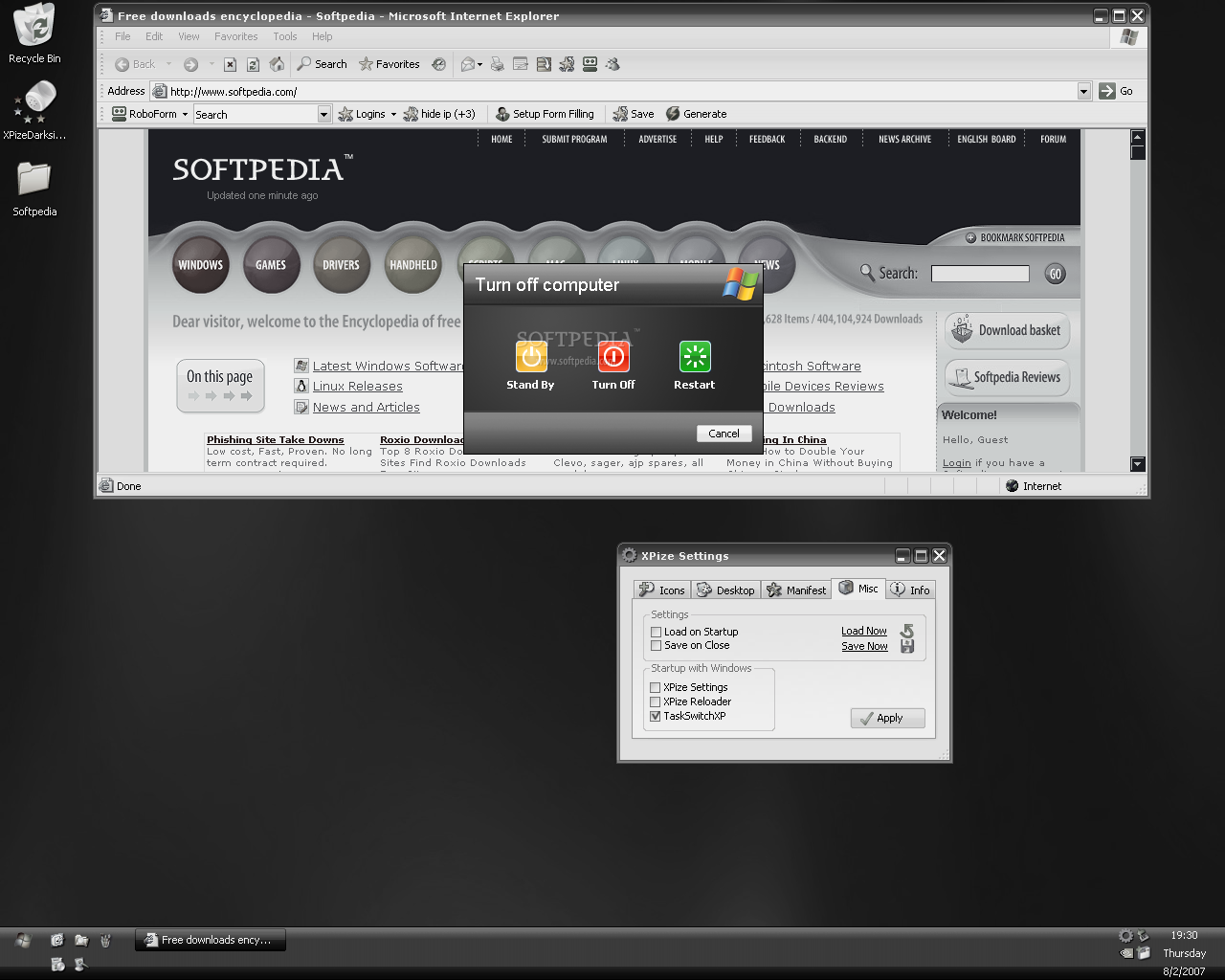Open the Linux Releases link
The height and width of the screenshot is (980, 1225).
[357, 387]
